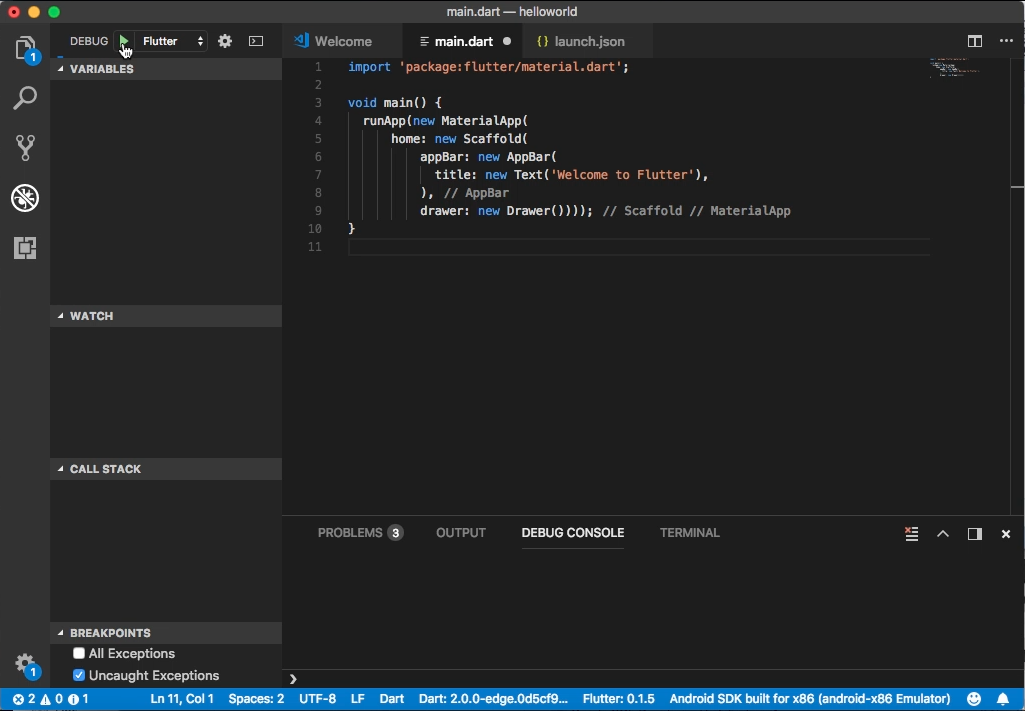Viewport: 1025px width, 711px height.
Task: Open the Explorer view in activity bar
Action: [25, 49]
